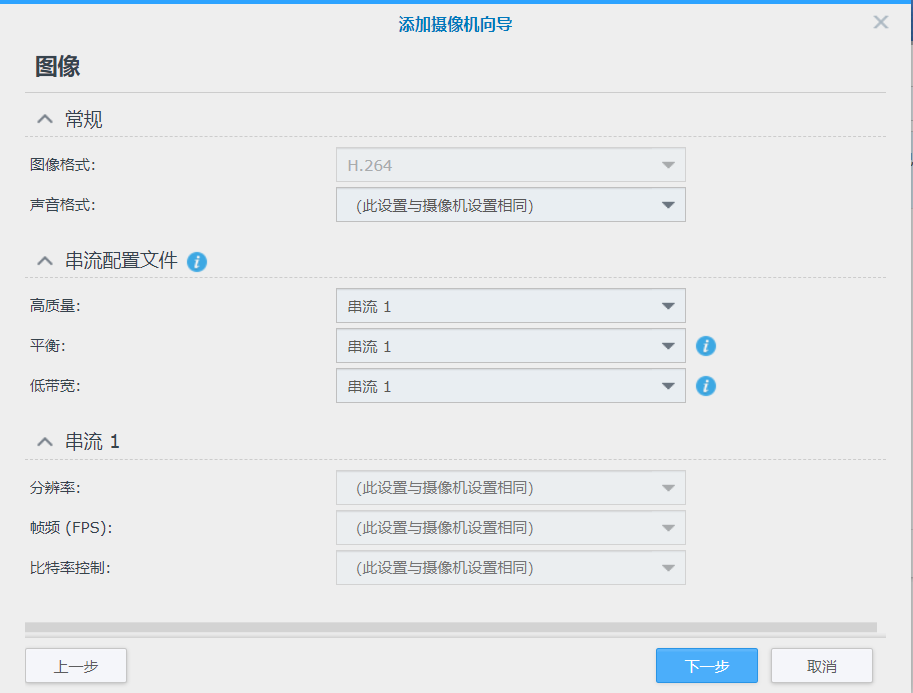Open the 低带宽 stream dropdown
The width and height of the screenshot is (913, 693).
click(511, 386)
